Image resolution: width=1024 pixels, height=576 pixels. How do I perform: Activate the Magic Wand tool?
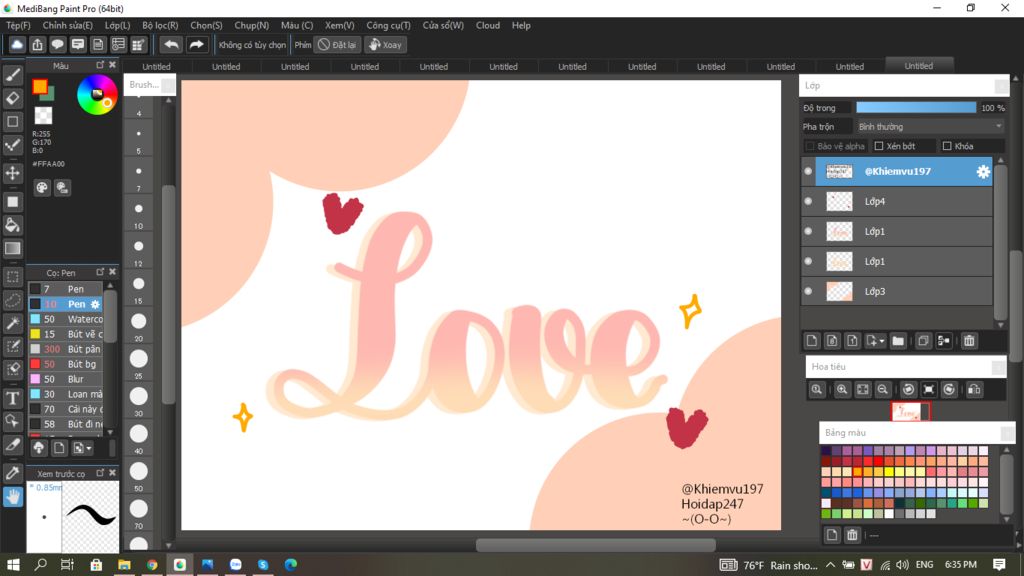click(12, 323)
